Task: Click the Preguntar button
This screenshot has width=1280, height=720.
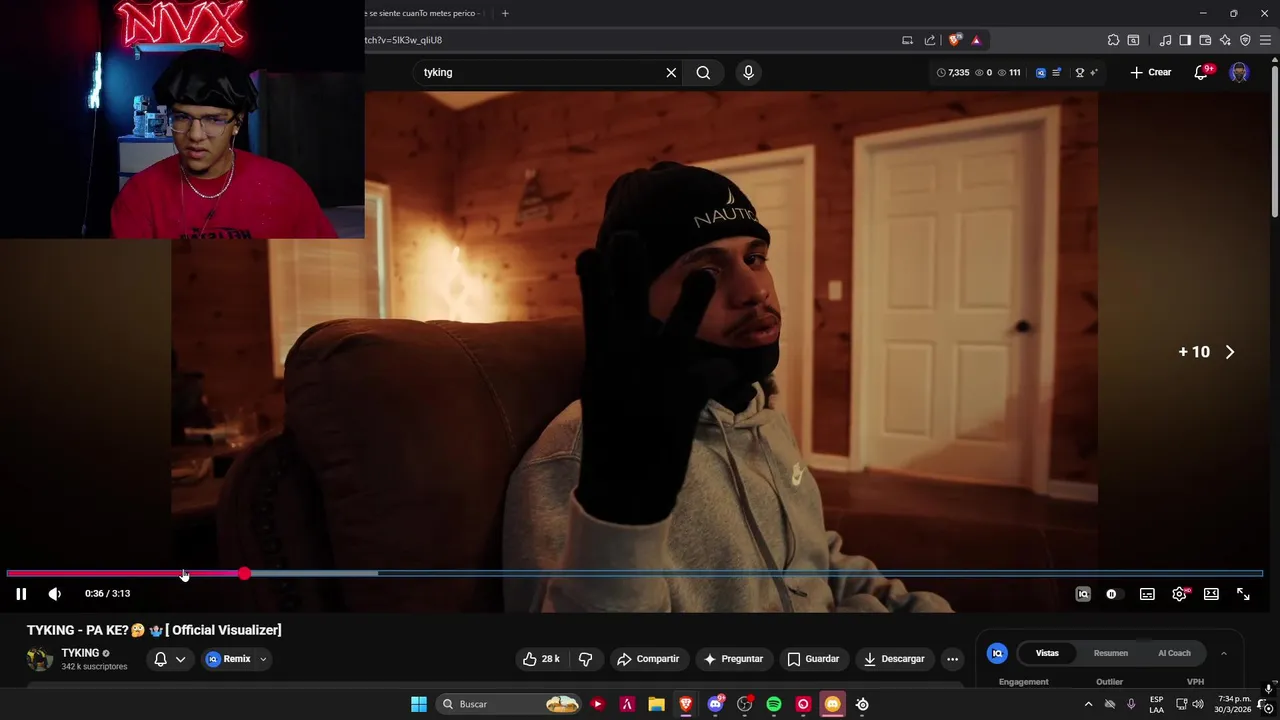Action: click(733, 659)
